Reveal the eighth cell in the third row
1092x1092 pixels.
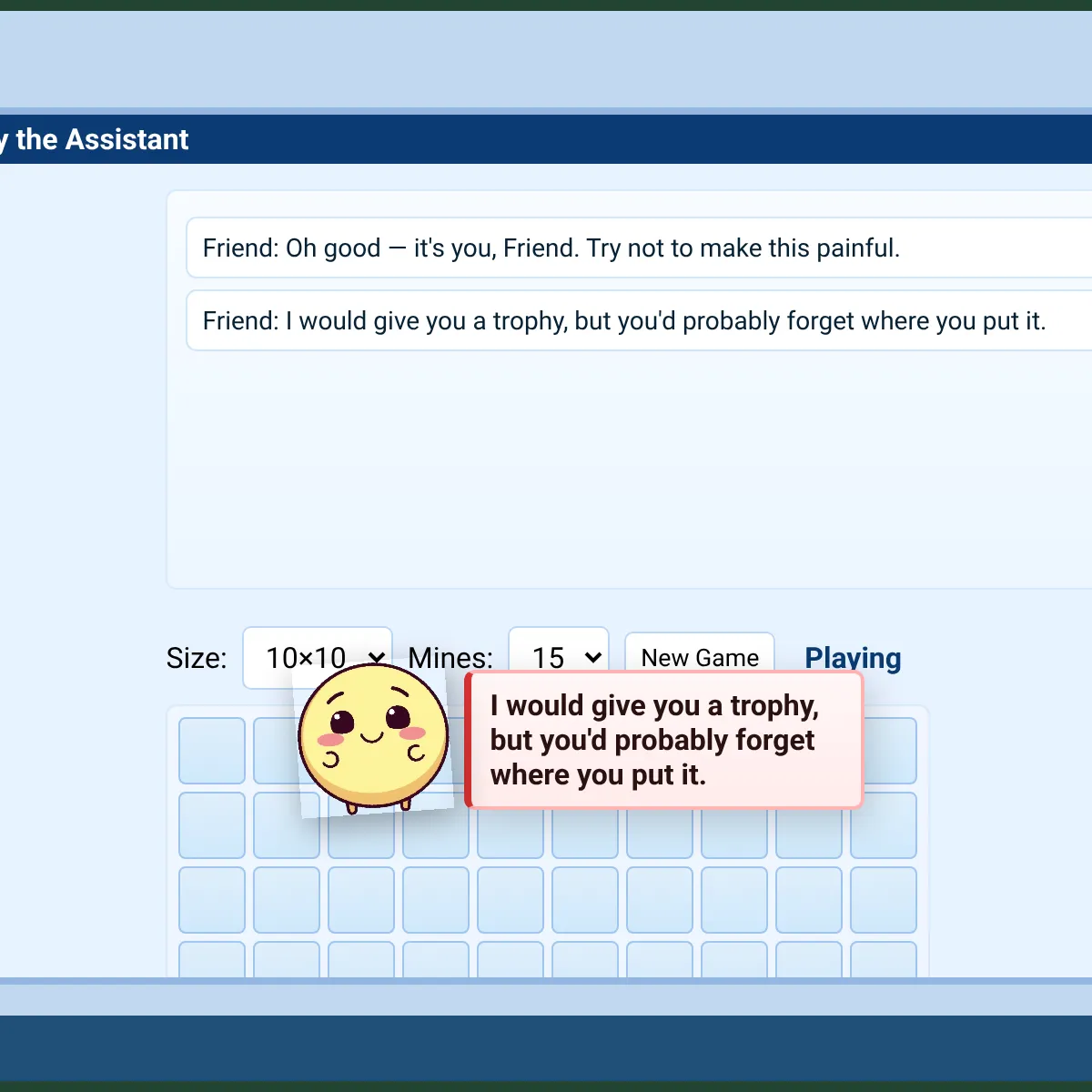(x=734, y=900)
